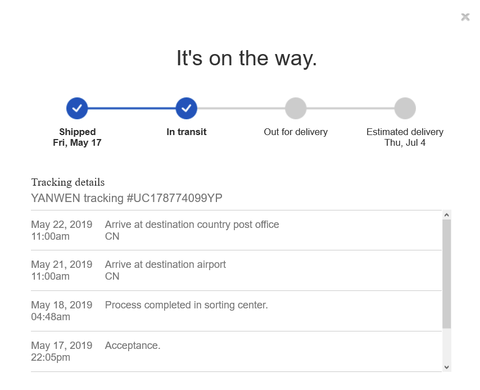The image size is (480, 390).
Task: Click the Estimated delivery gray circle
Action: click(405, 108)
